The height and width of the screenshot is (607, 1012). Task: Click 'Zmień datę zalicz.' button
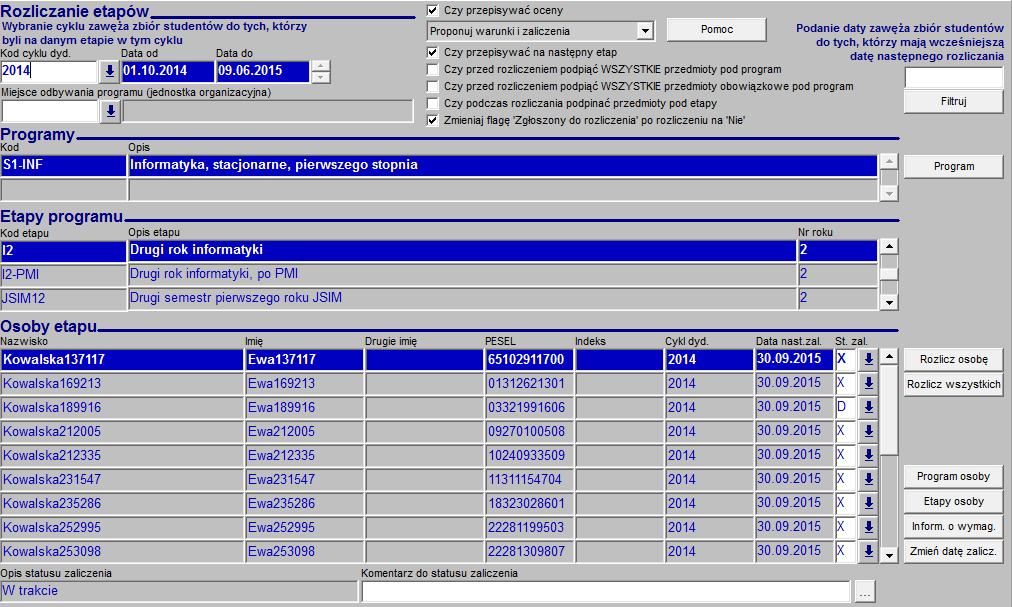(x=953, y=551)
